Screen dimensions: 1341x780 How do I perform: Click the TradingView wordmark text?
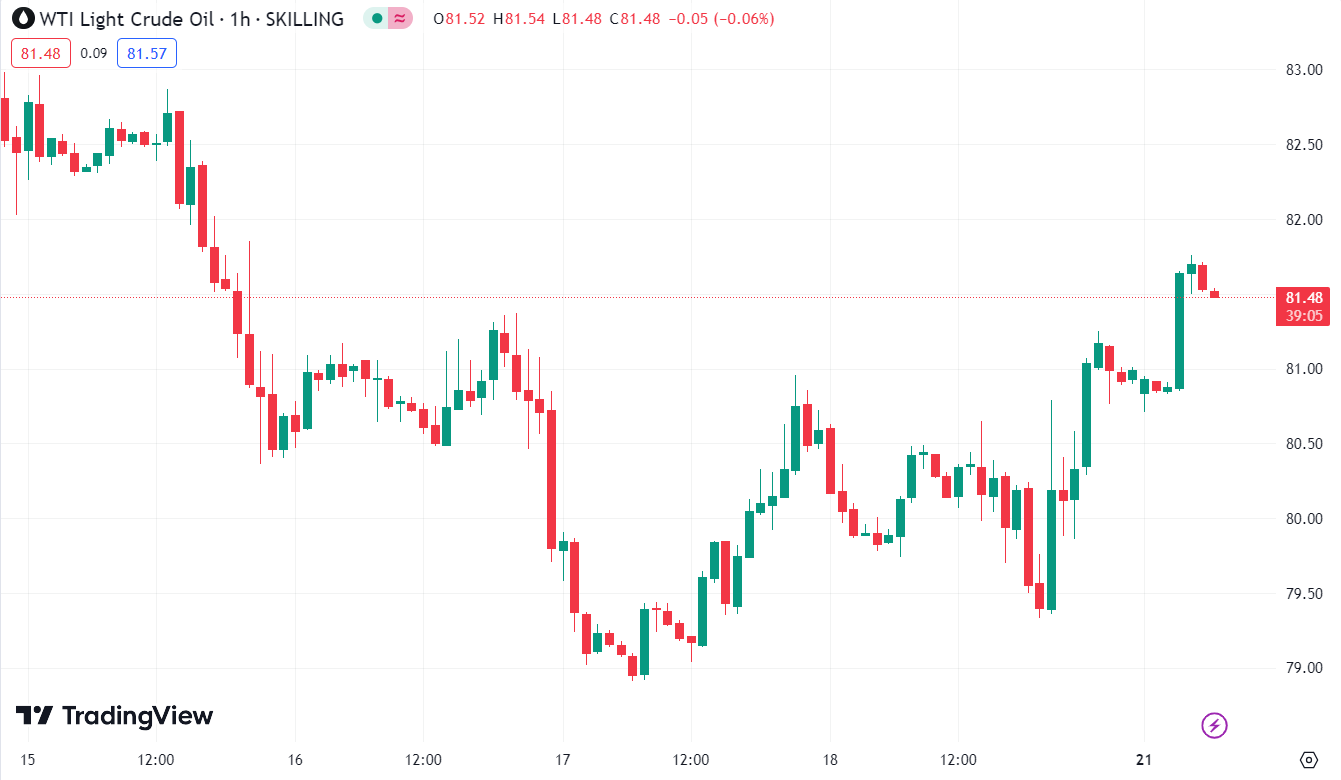tap(137, 716)
